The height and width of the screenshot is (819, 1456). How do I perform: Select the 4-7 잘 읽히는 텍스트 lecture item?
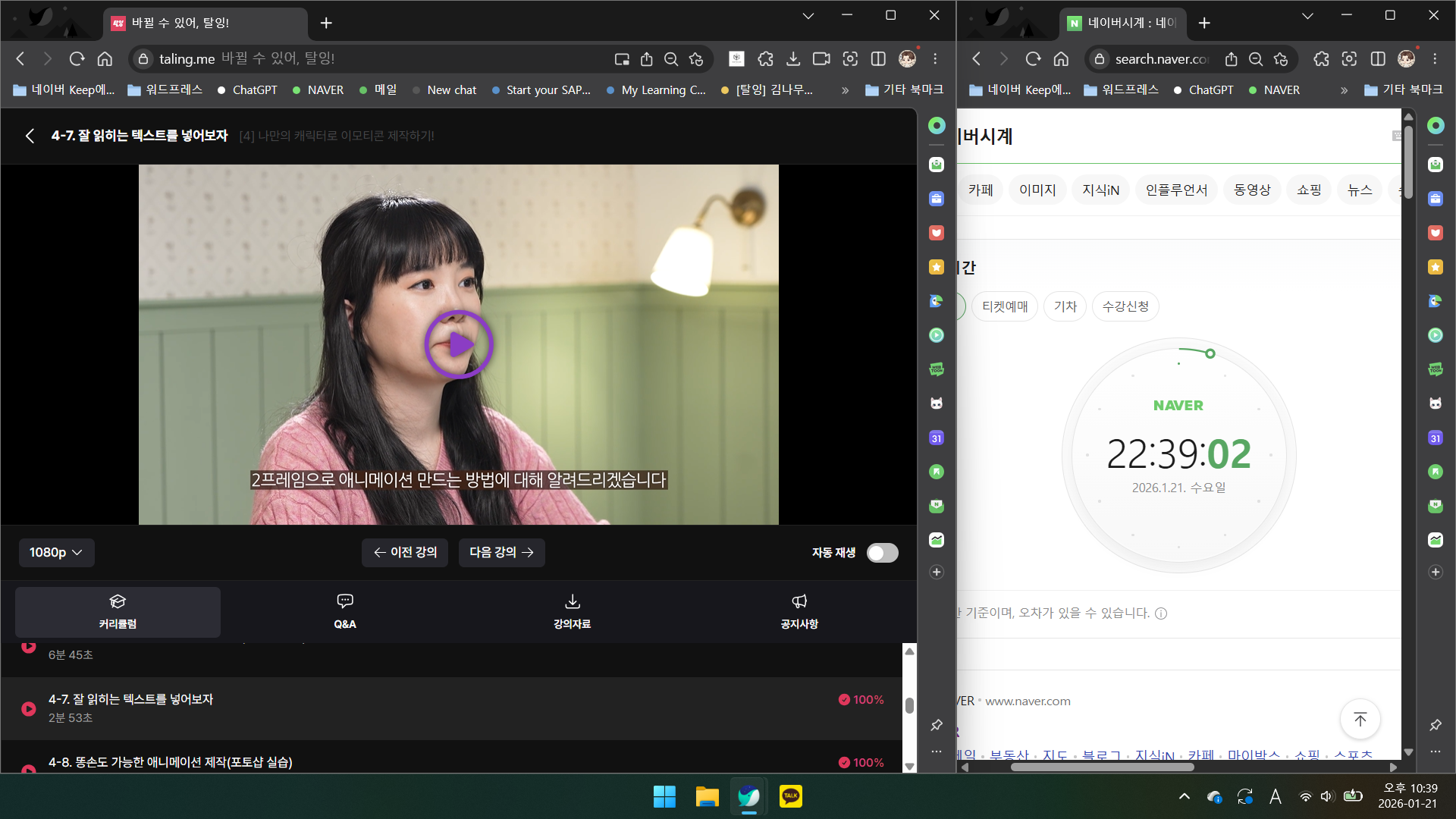click(x=130, y=699)
